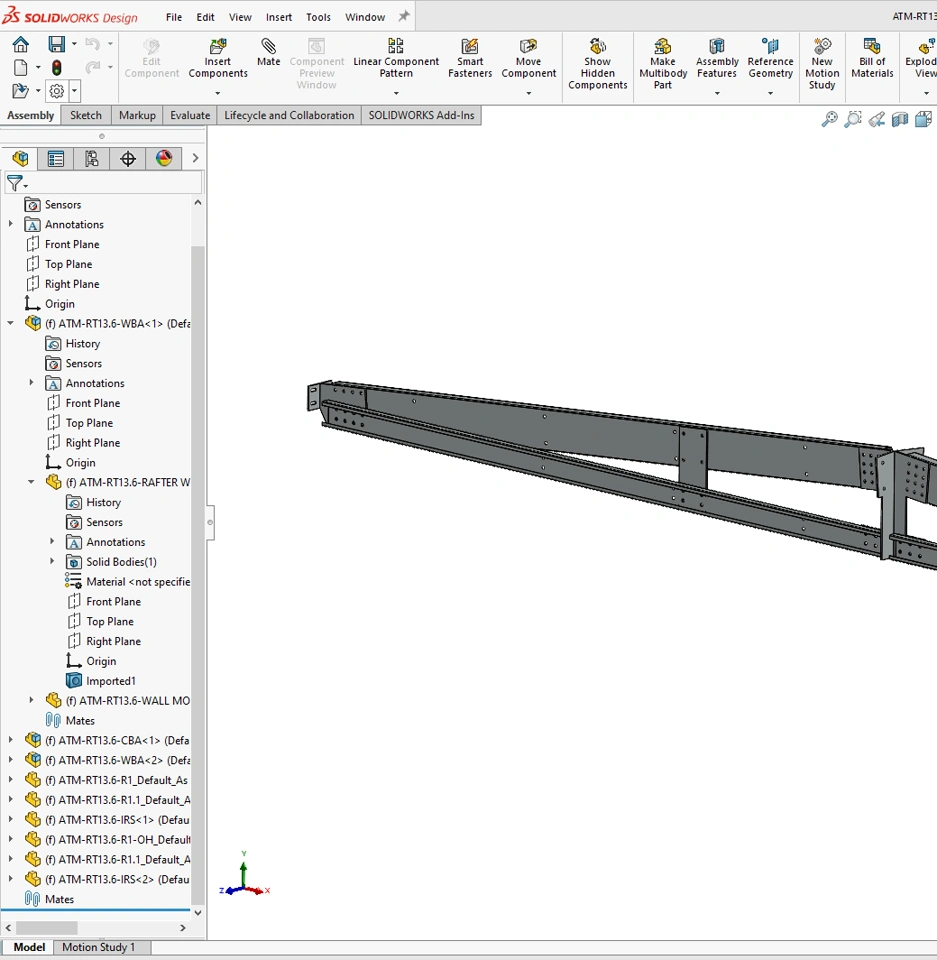Open Assembly Features tool
The height and width of the screenshot is (960, 937).
coord(717,59)
